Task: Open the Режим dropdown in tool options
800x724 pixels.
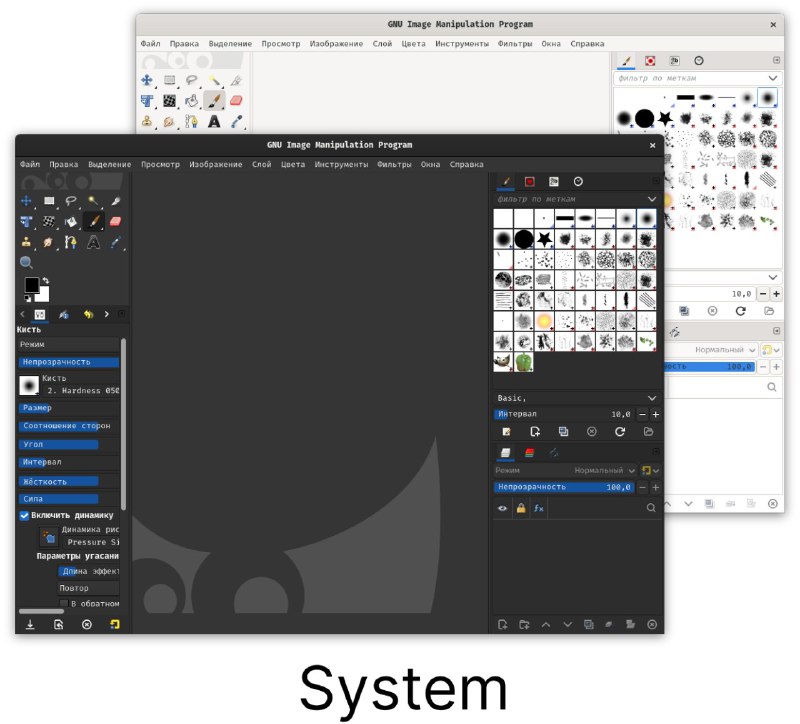Action: pyautogui.click(x=68, y=344)
